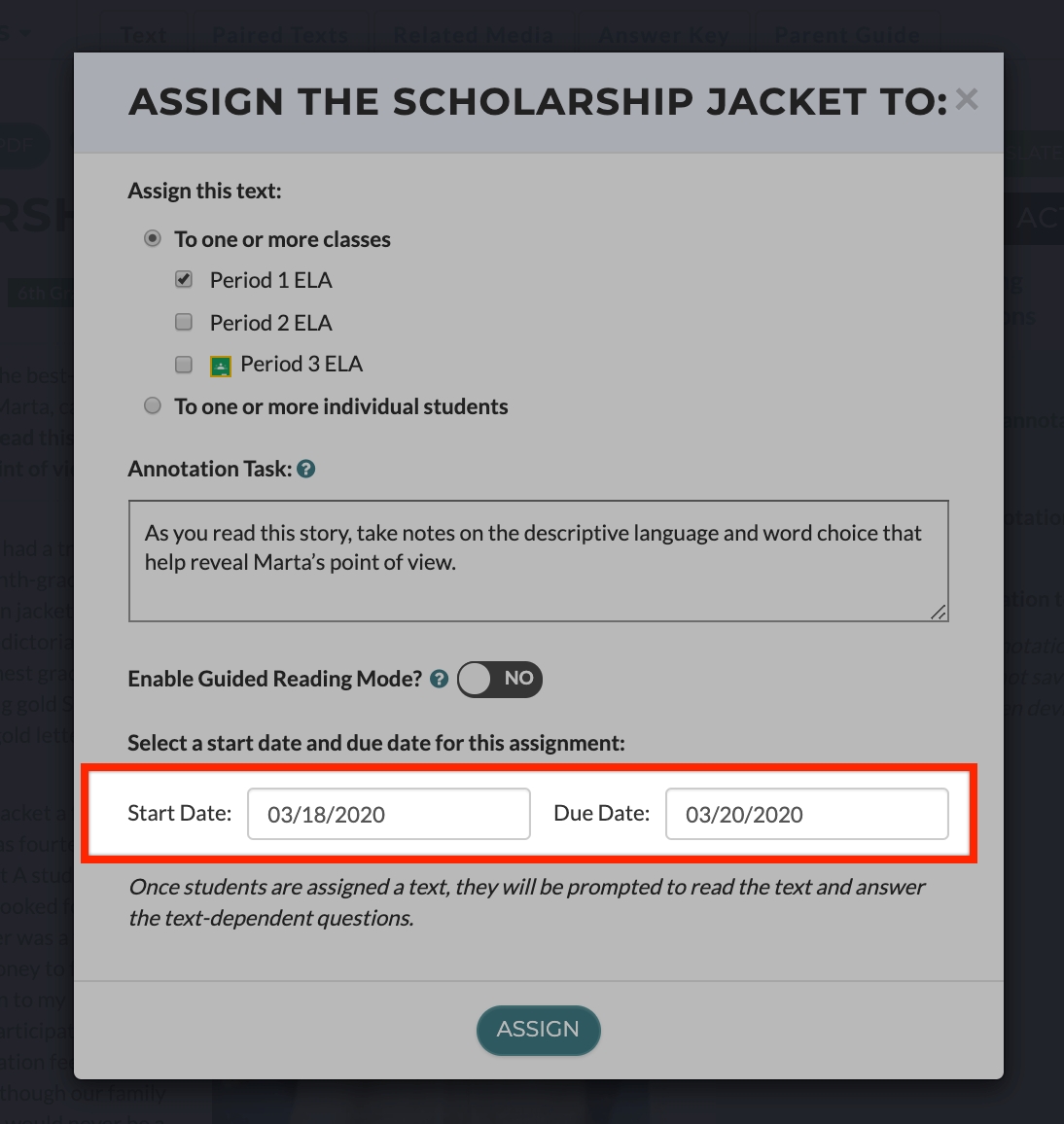Open the Due Date picker field
The height and width of the screenshot is (1124, 1064).
coord(806,814)
